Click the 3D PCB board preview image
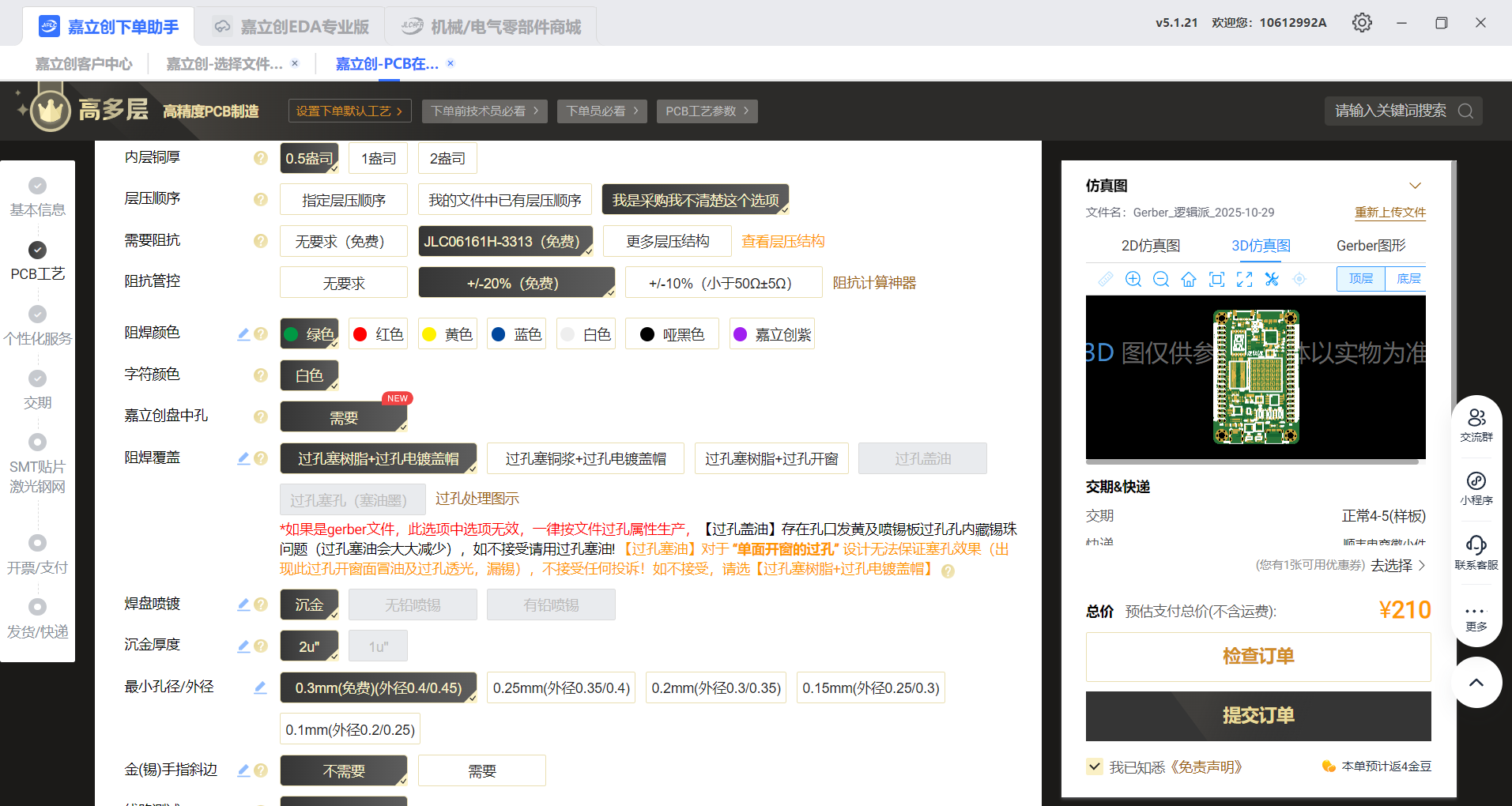This screenshot has height=806, width=1512. 1256,377
